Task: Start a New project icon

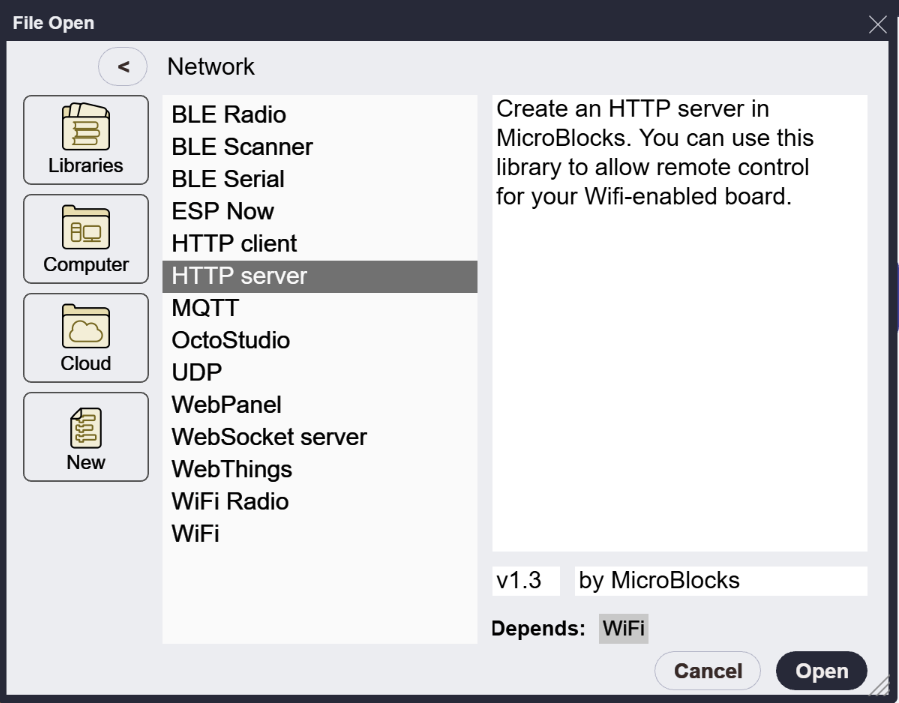Action: pyautogui.click(x=86, y=437)
